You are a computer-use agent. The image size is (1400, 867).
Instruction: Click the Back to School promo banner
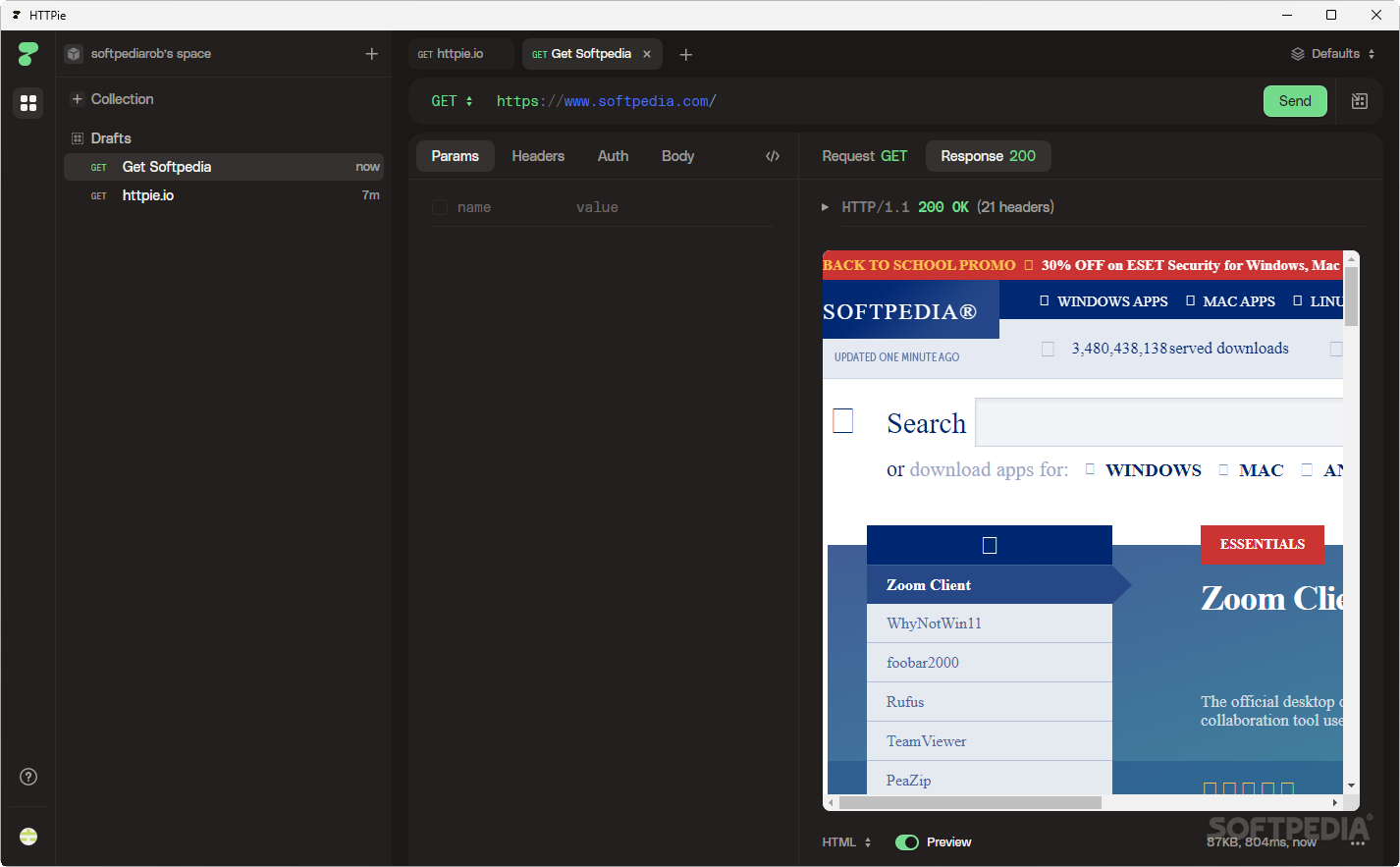pos(1082,265)
